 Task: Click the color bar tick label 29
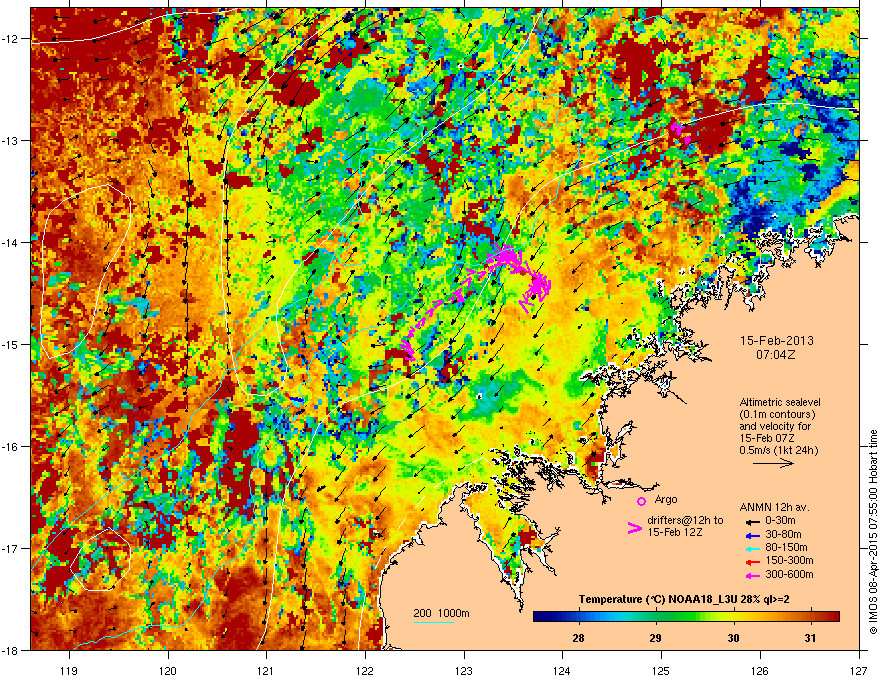656,638
